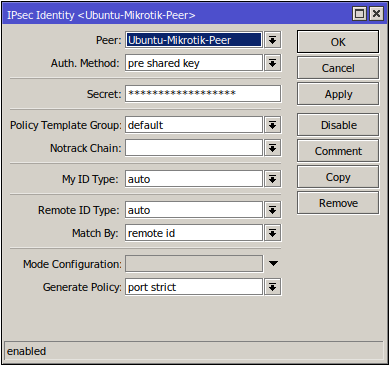The width and height of the screenshot is (389, 367).
Task: Click the 'Generate Policy:' label
Action: point(82,287)
